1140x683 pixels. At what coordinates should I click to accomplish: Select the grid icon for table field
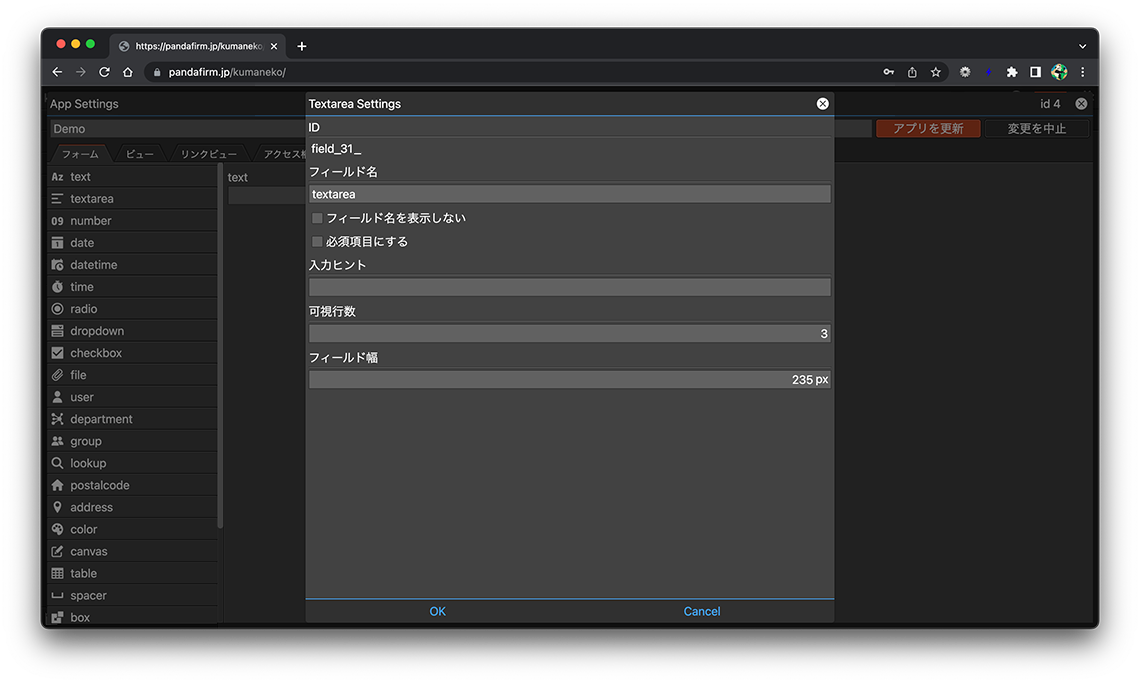tap(57, 573)
